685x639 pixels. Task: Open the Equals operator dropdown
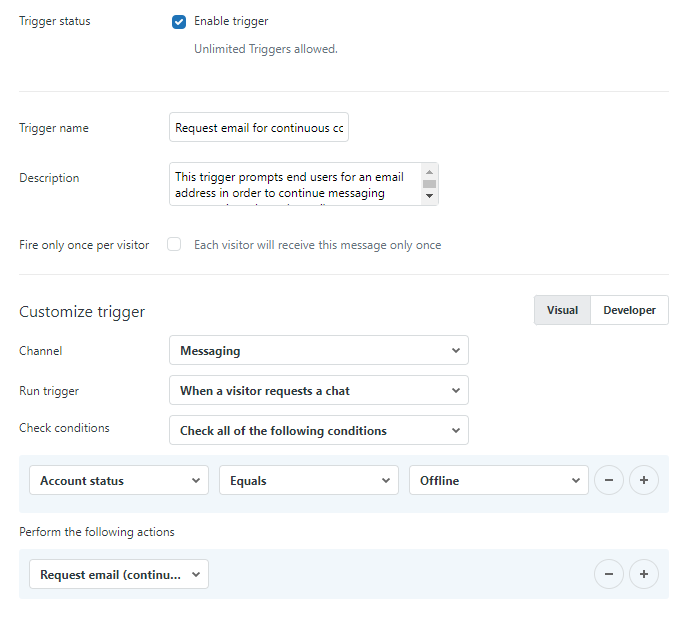(x=308, y=481)
